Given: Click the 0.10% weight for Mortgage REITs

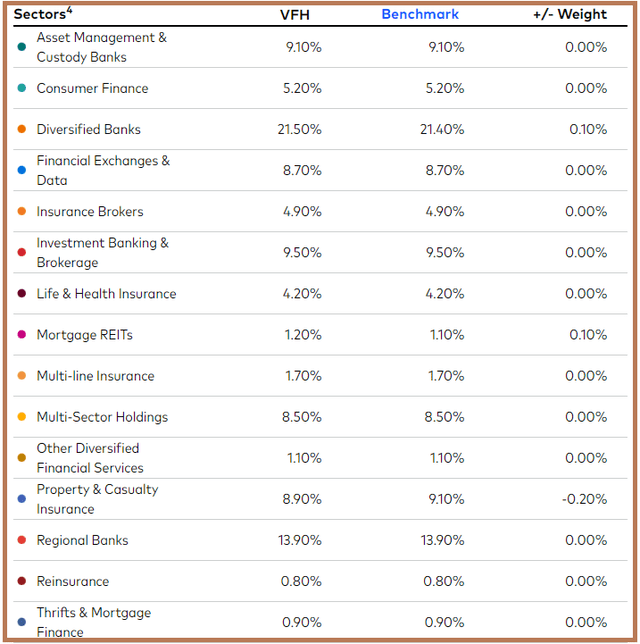Looking at the screenshot, I should [x=588, y=335].
